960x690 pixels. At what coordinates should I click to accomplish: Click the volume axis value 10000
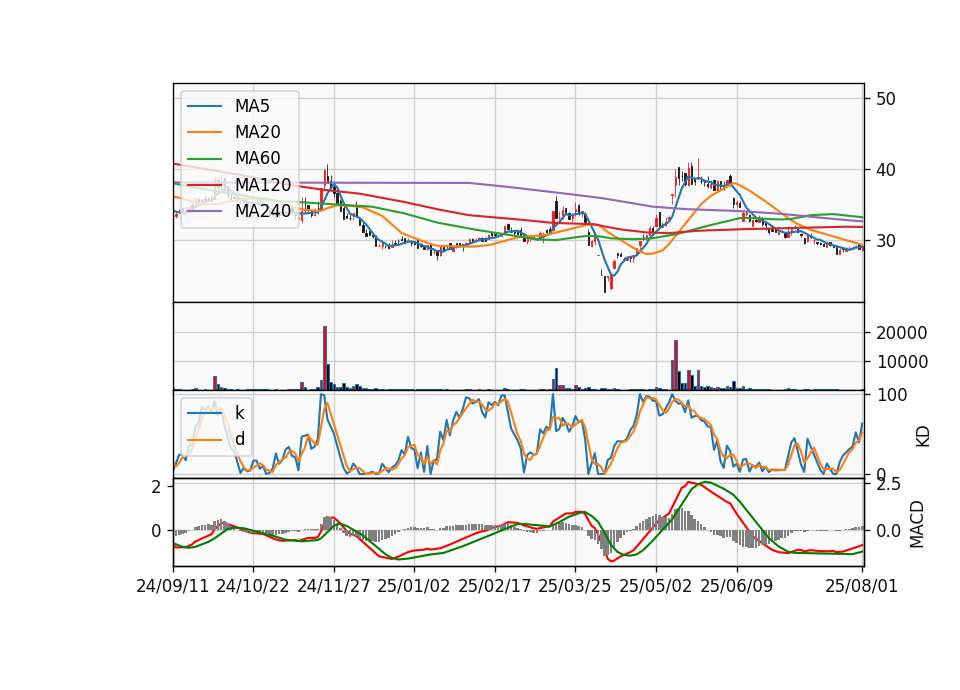pyautogui.click(x=901, y=362)
